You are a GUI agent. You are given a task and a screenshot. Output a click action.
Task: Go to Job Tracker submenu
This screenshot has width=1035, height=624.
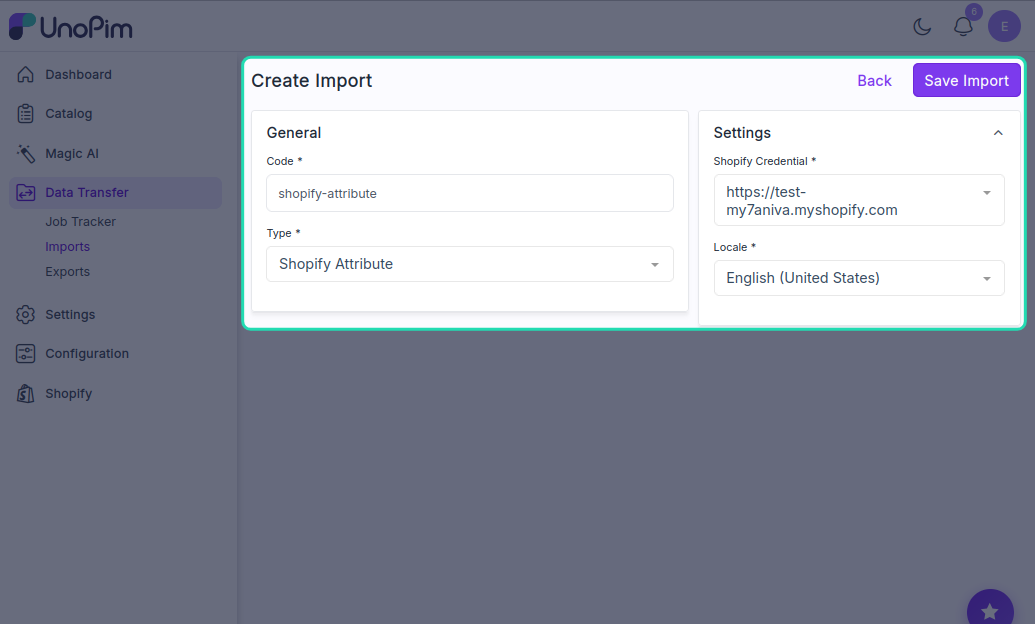pyautogui.click(x=81, y=222)
